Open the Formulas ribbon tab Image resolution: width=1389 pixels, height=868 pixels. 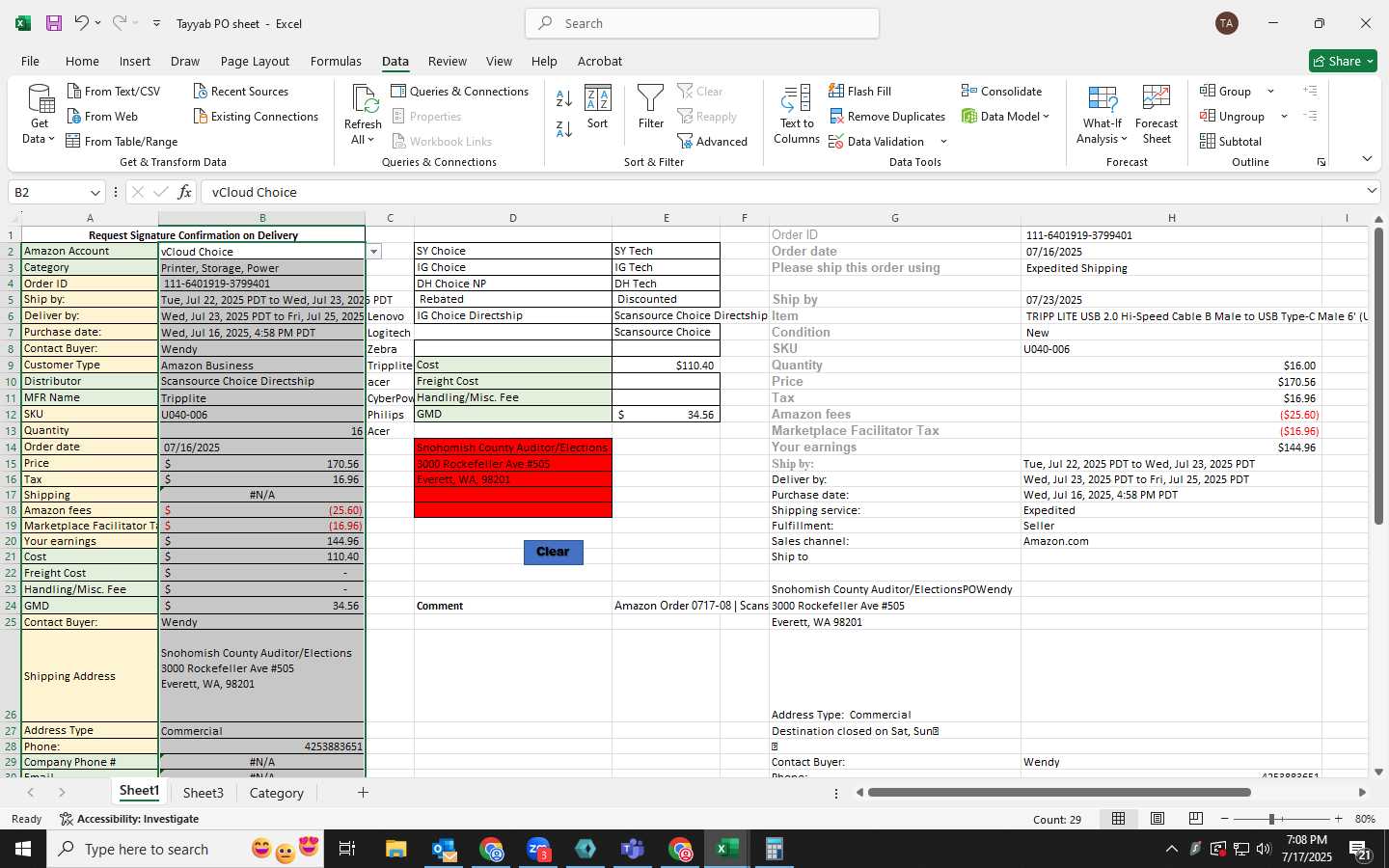(336, 61)
